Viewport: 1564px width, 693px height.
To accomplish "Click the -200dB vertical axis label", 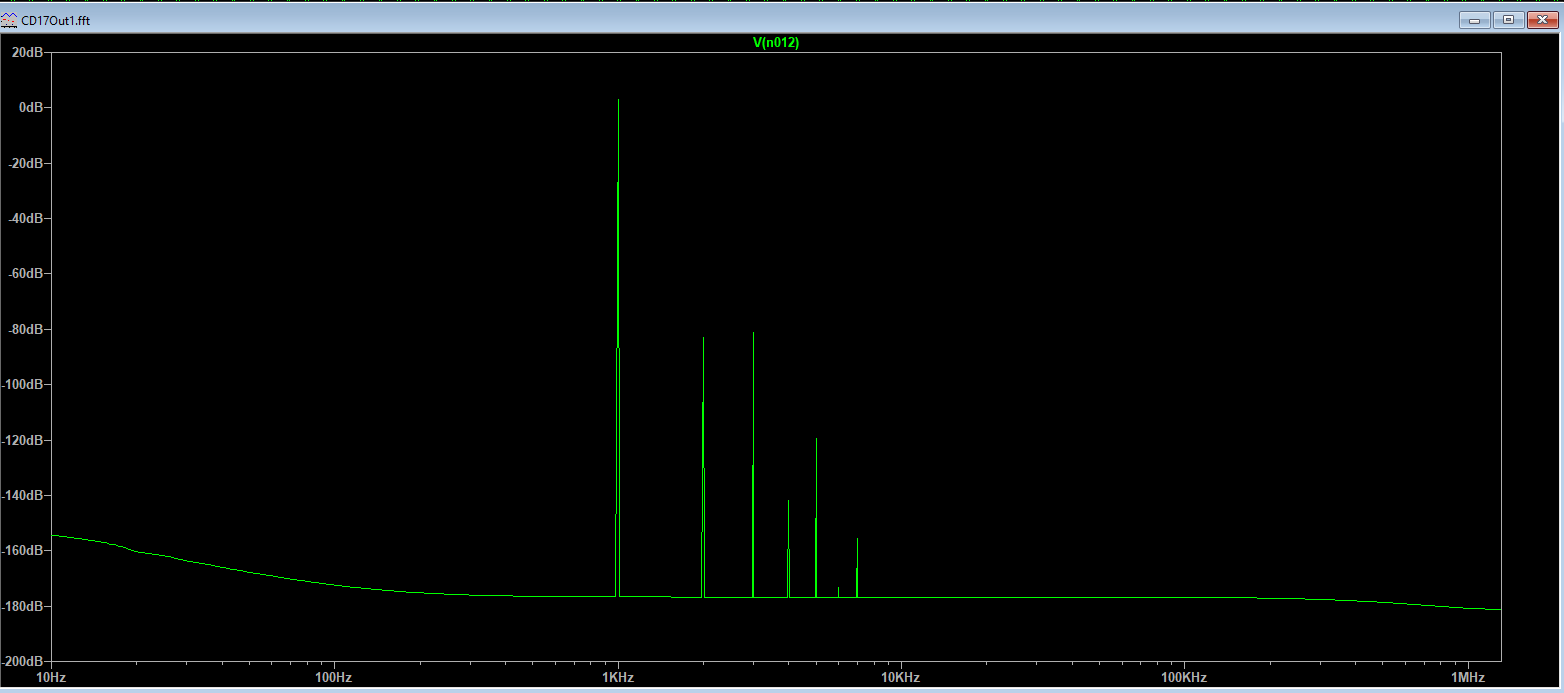I will tap(22, 662).
